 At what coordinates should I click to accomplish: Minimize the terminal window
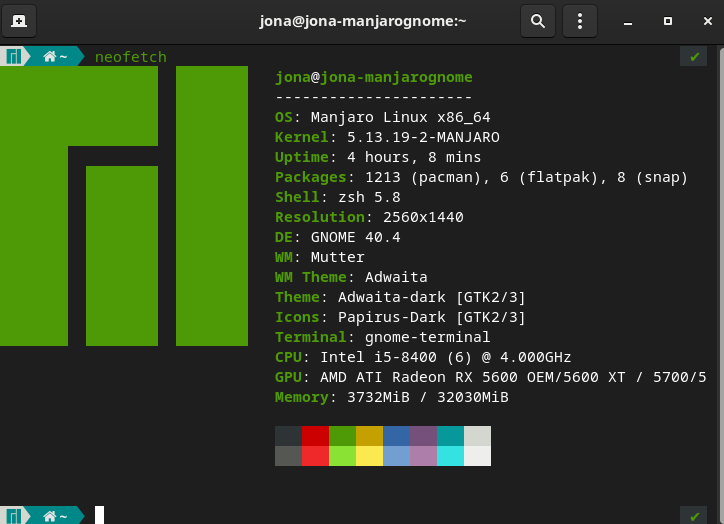627,22
